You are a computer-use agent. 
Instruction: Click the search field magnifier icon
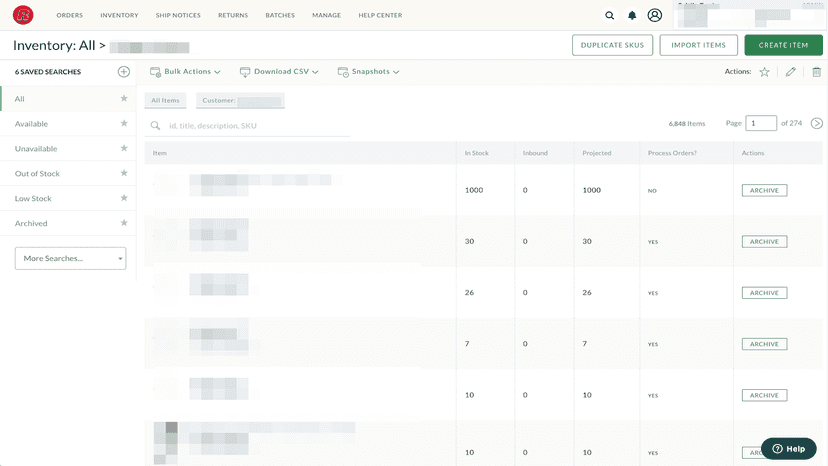(155, 125)
